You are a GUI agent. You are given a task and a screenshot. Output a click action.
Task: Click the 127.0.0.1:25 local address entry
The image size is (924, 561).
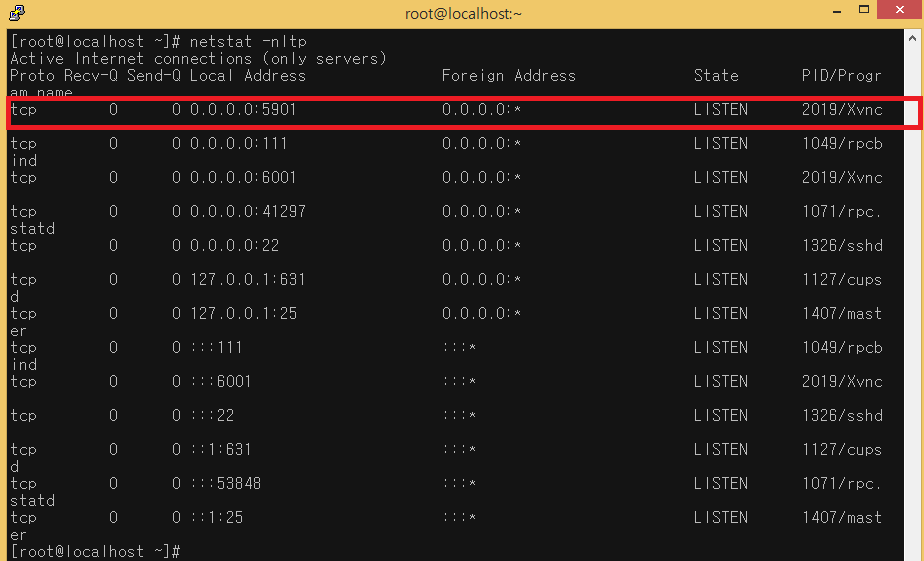coord(243,314)
